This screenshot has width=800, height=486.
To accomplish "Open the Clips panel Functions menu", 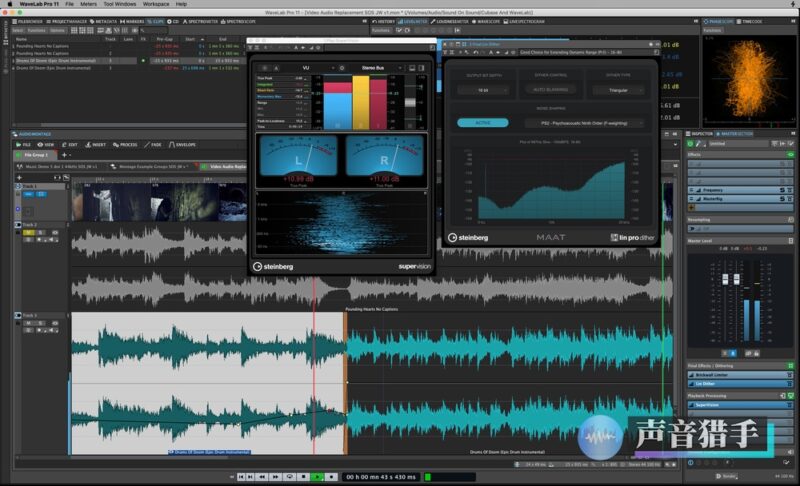I will (x=37, y=31).
